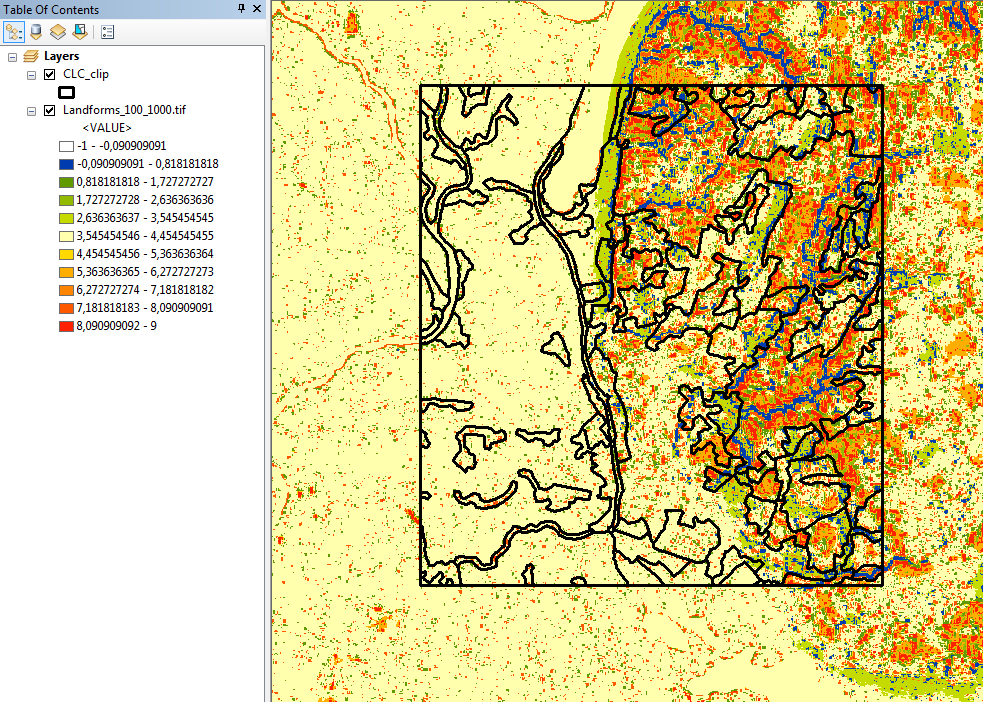Collapse the Landforms_100_1000.tif layer legend

point(31,112)
